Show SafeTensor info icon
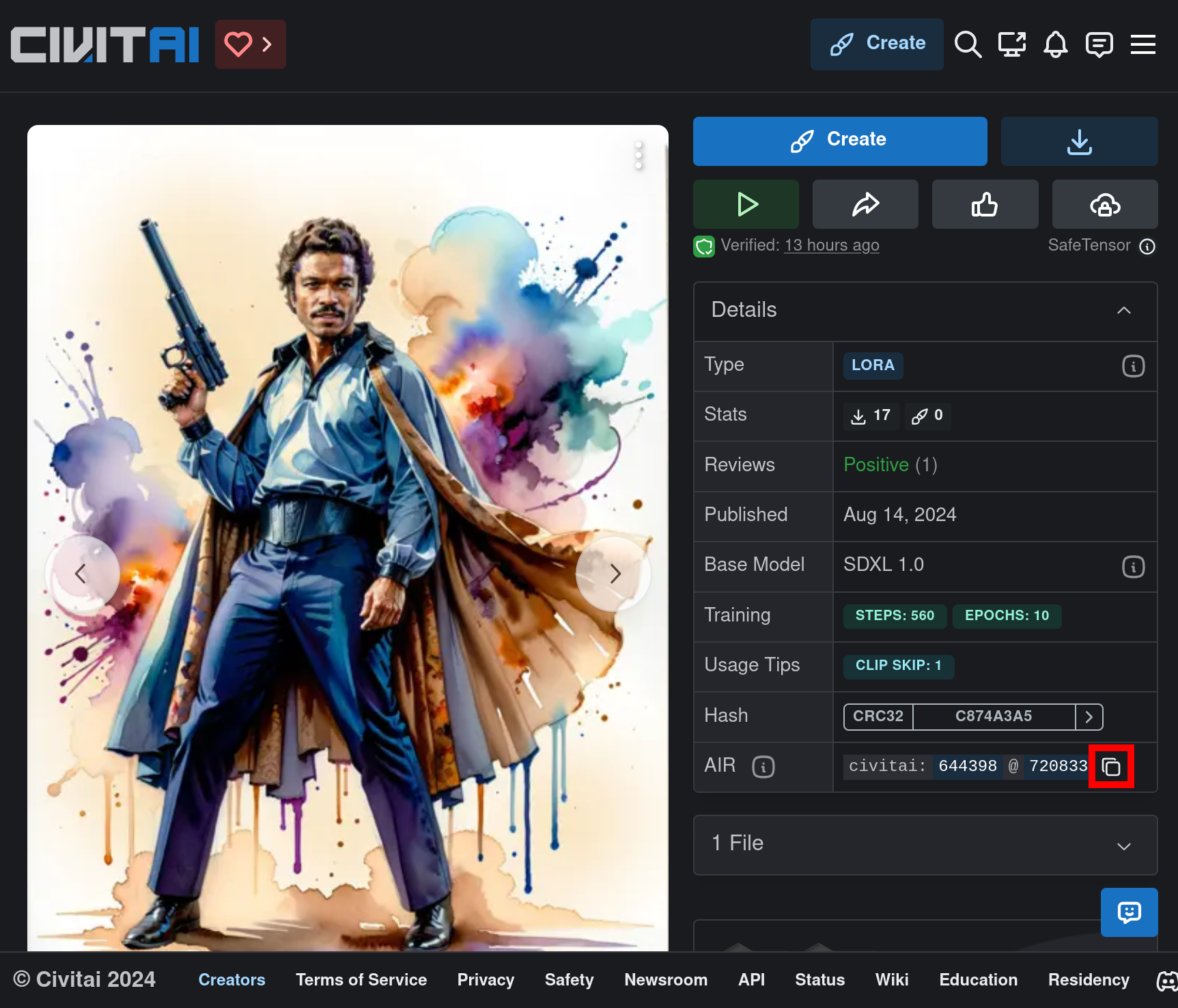 click(1147, 246)
